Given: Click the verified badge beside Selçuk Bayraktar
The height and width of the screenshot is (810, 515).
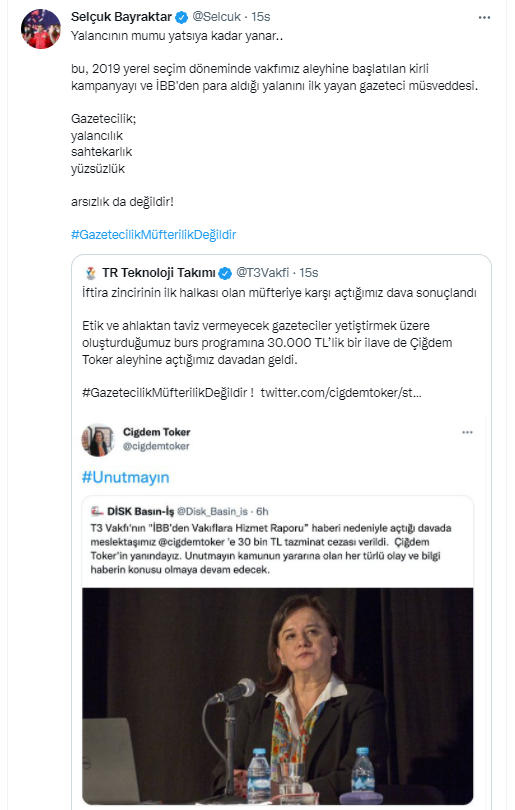Looking at the screenshot, I should tap(181, 18).
